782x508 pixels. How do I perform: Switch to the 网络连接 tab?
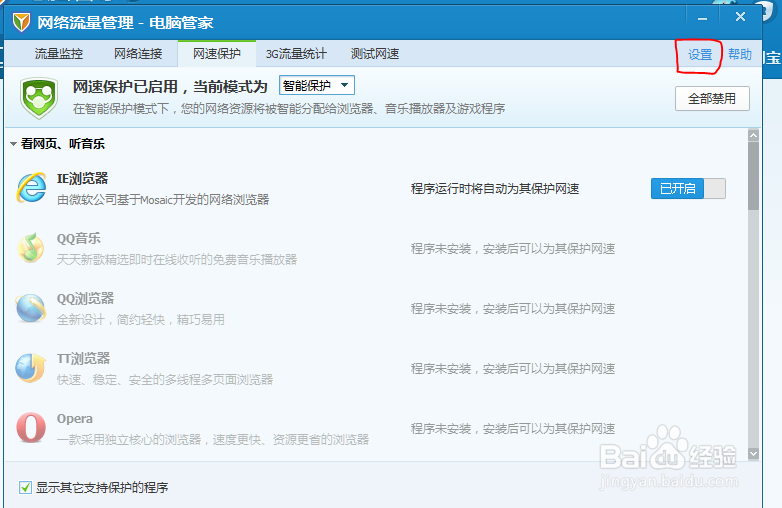coord(138,54)
